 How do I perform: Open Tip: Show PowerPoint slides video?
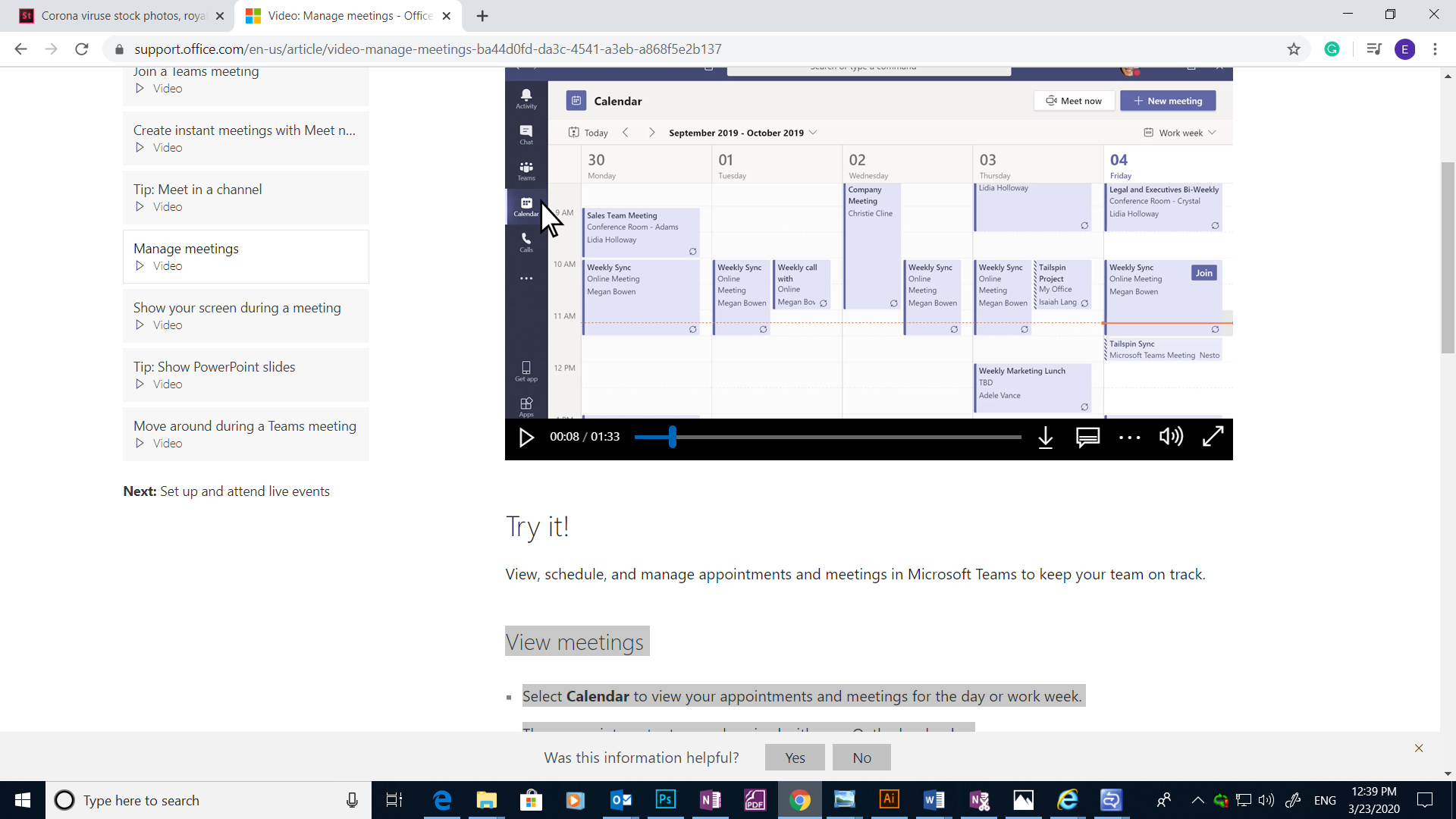[246, 375]
